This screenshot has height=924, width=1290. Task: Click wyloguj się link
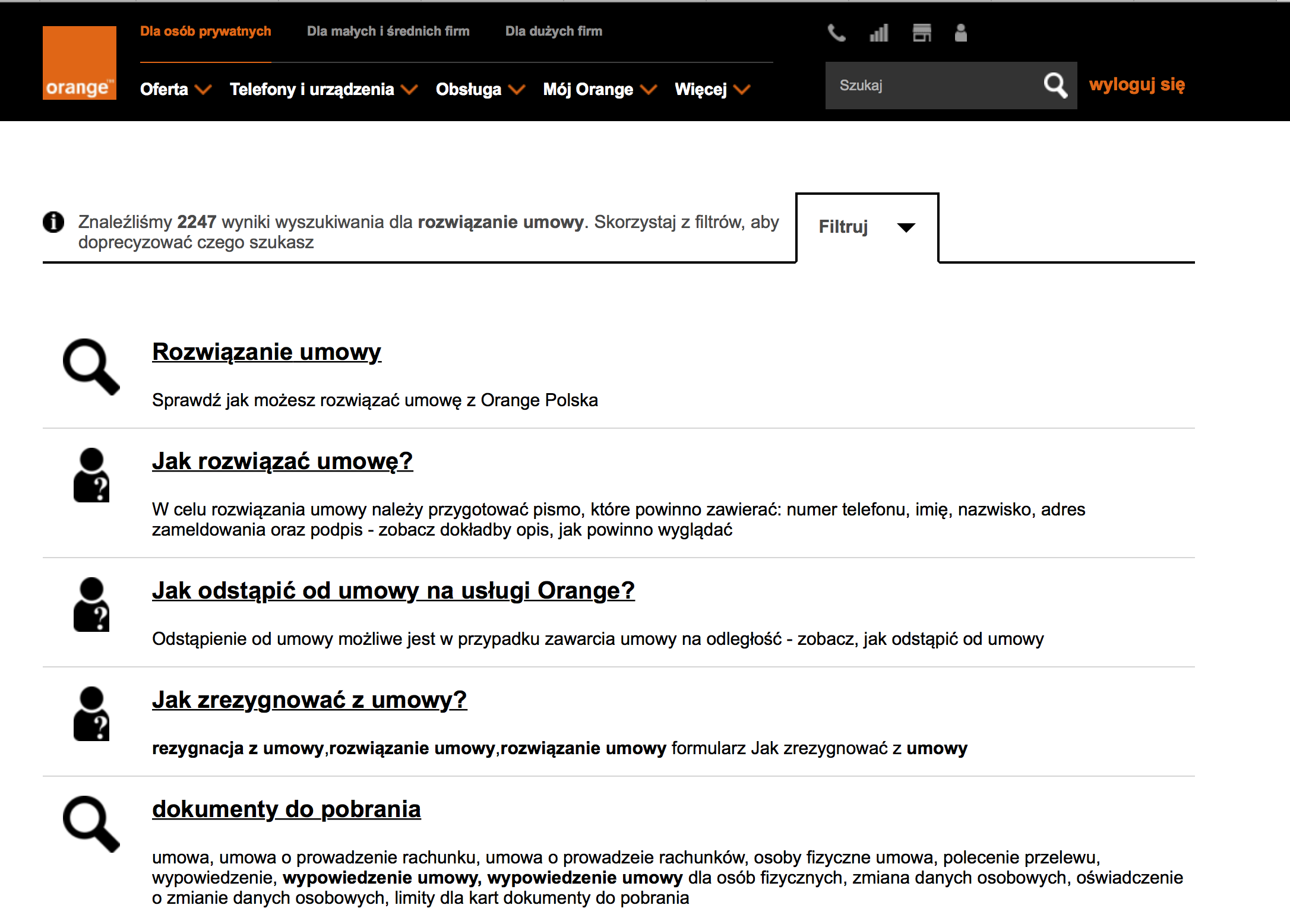(1137, 84)
